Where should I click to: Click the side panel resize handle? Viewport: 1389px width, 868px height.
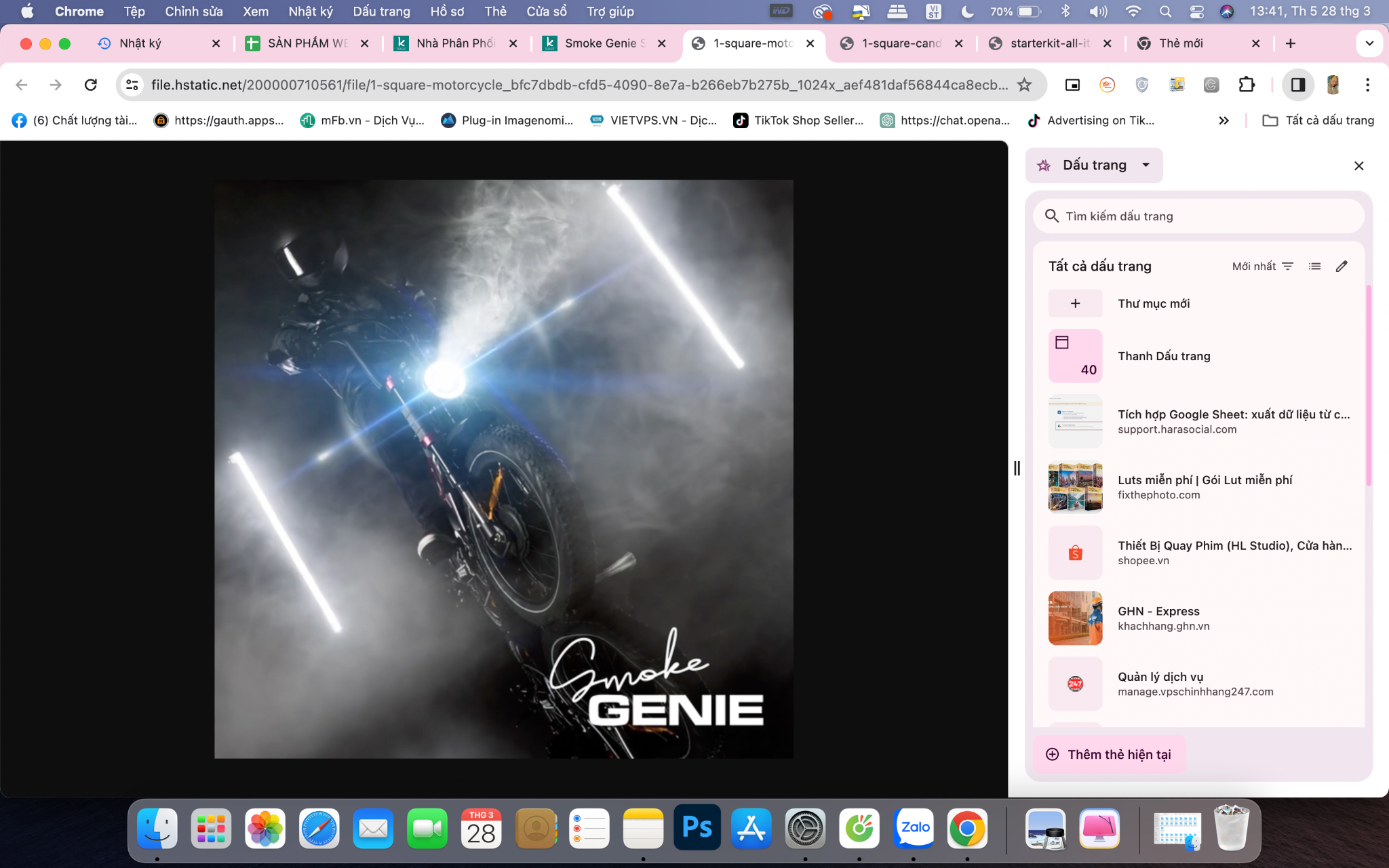1017,468
